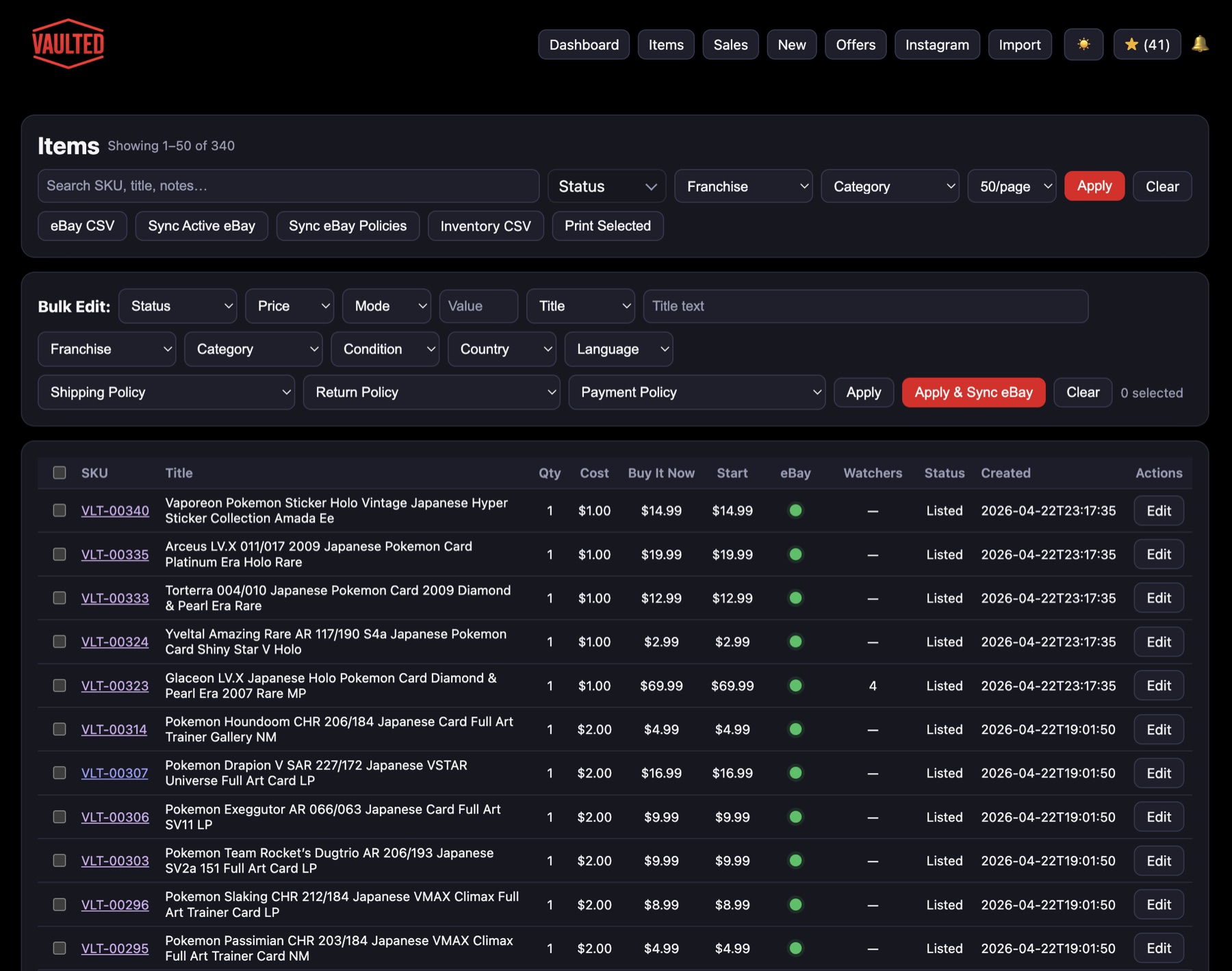Download via Inventory CSV button

pyautogui.click(x=485, y=226)
